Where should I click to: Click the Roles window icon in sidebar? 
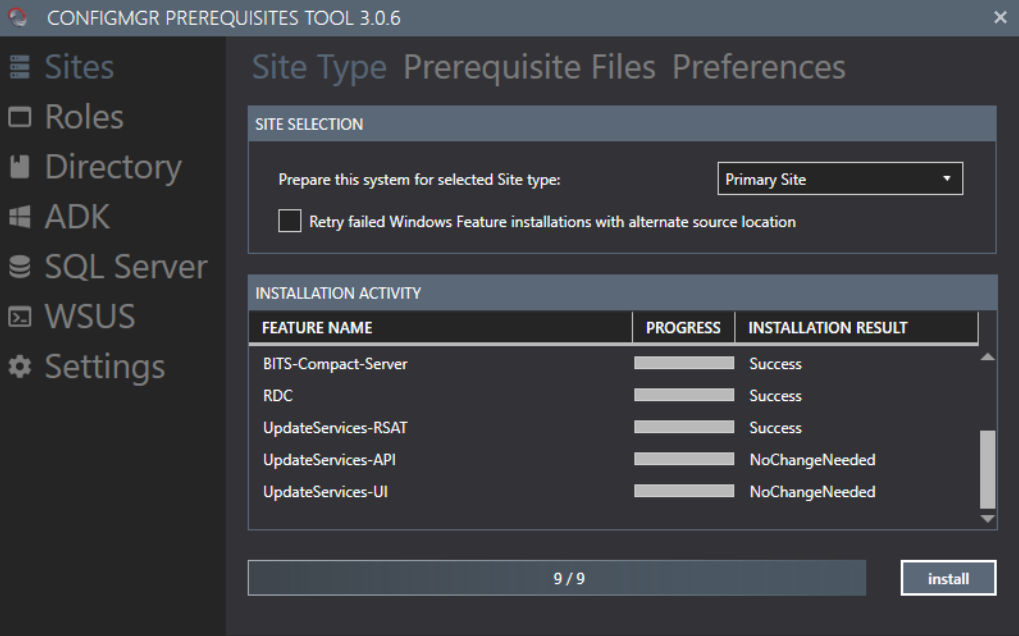19,118
